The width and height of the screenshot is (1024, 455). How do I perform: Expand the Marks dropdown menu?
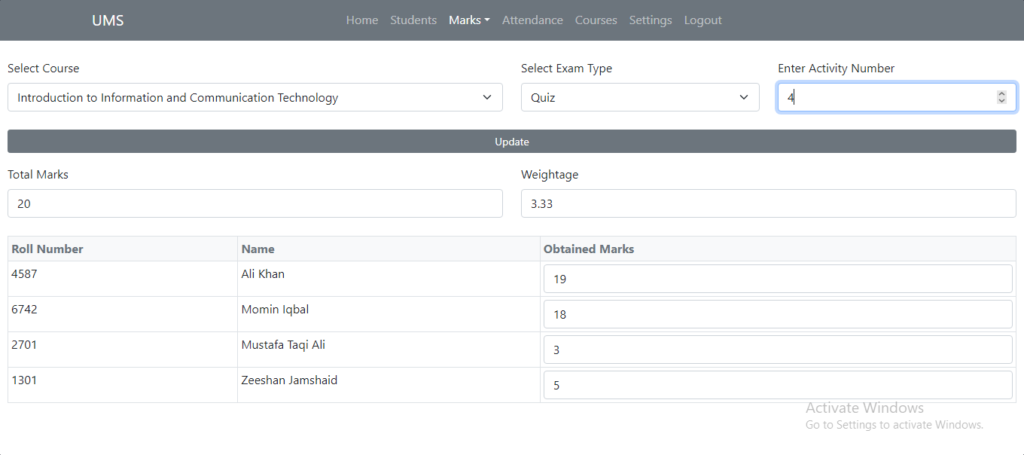[469, 20]
